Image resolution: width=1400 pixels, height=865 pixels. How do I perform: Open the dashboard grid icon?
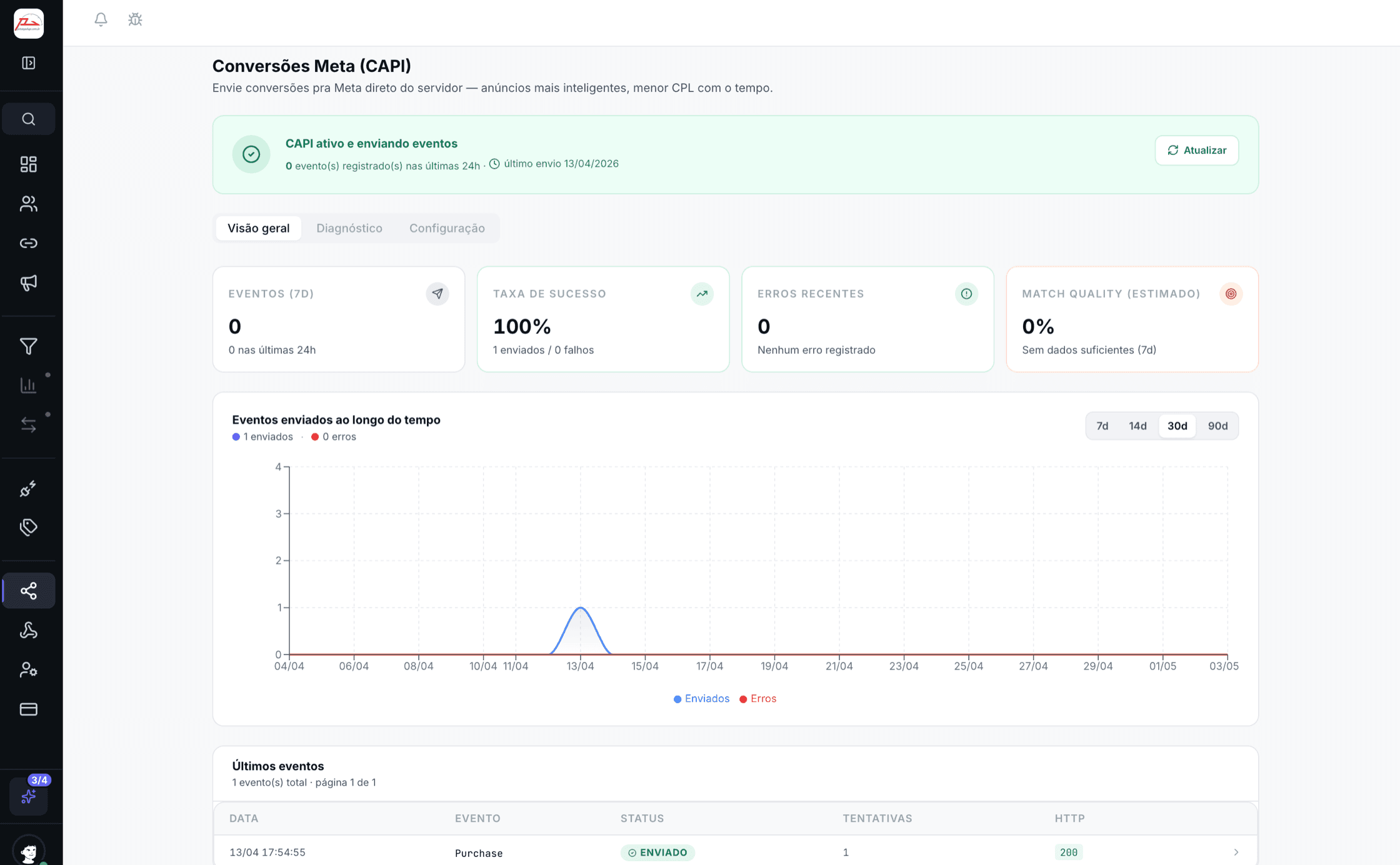29,164
